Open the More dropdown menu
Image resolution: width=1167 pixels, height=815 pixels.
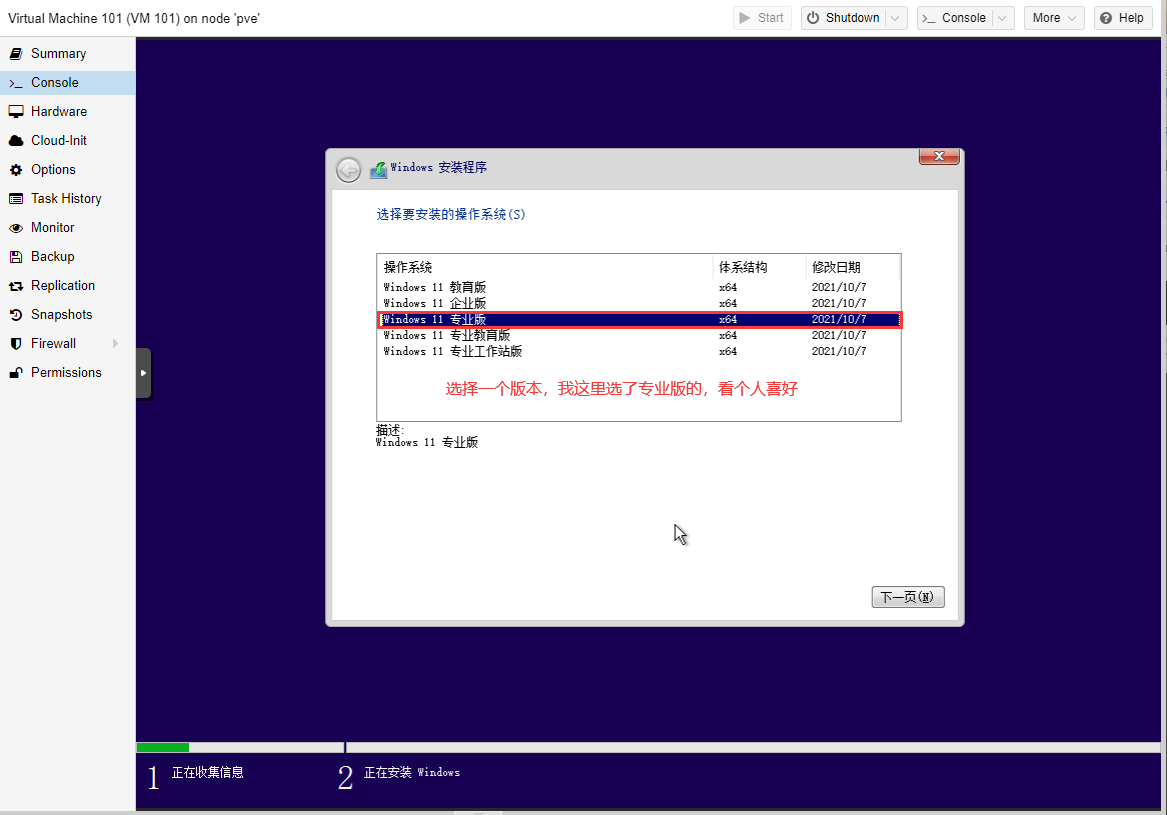pos(1054,18)
